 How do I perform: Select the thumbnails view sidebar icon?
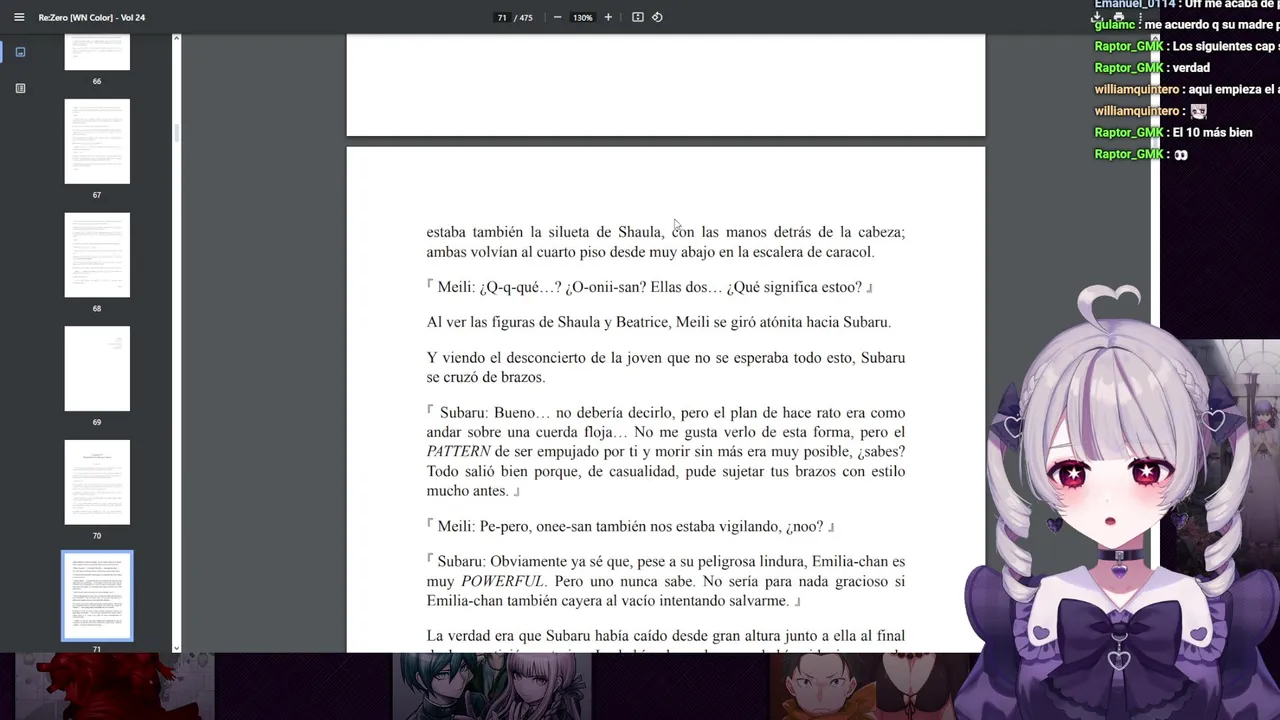point(20,52)
